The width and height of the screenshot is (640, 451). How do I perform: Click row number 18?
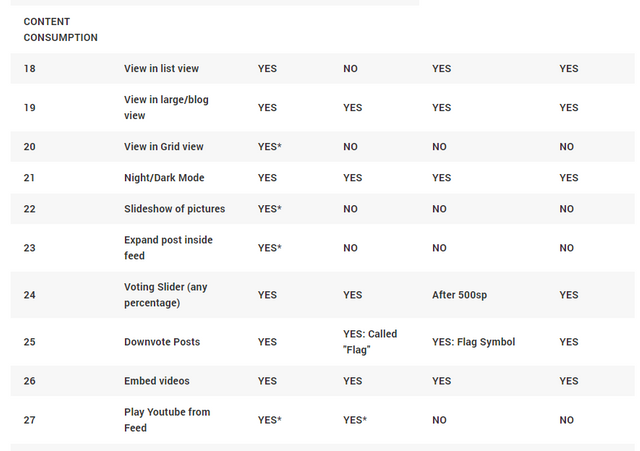(30, 68)
